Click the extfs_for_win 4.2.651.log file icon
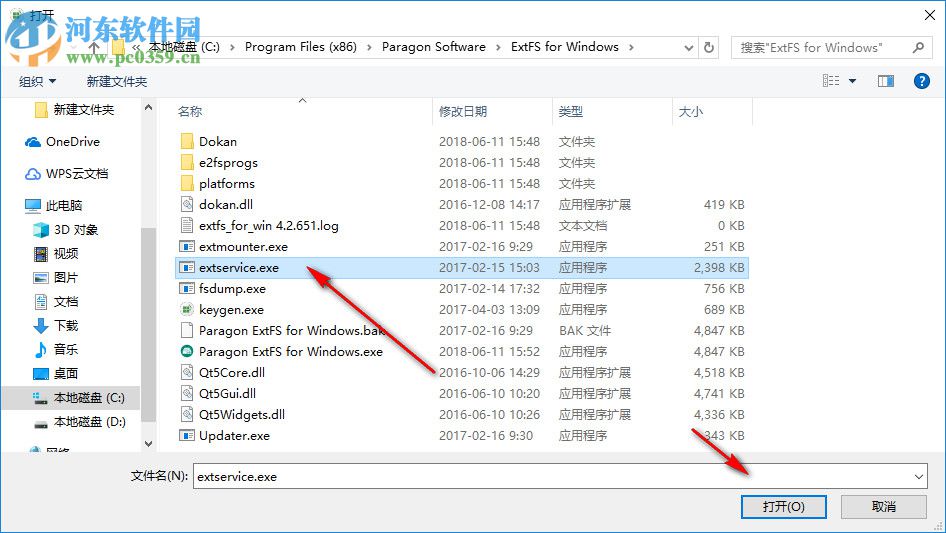946x533 pixels. coord(187,225)
